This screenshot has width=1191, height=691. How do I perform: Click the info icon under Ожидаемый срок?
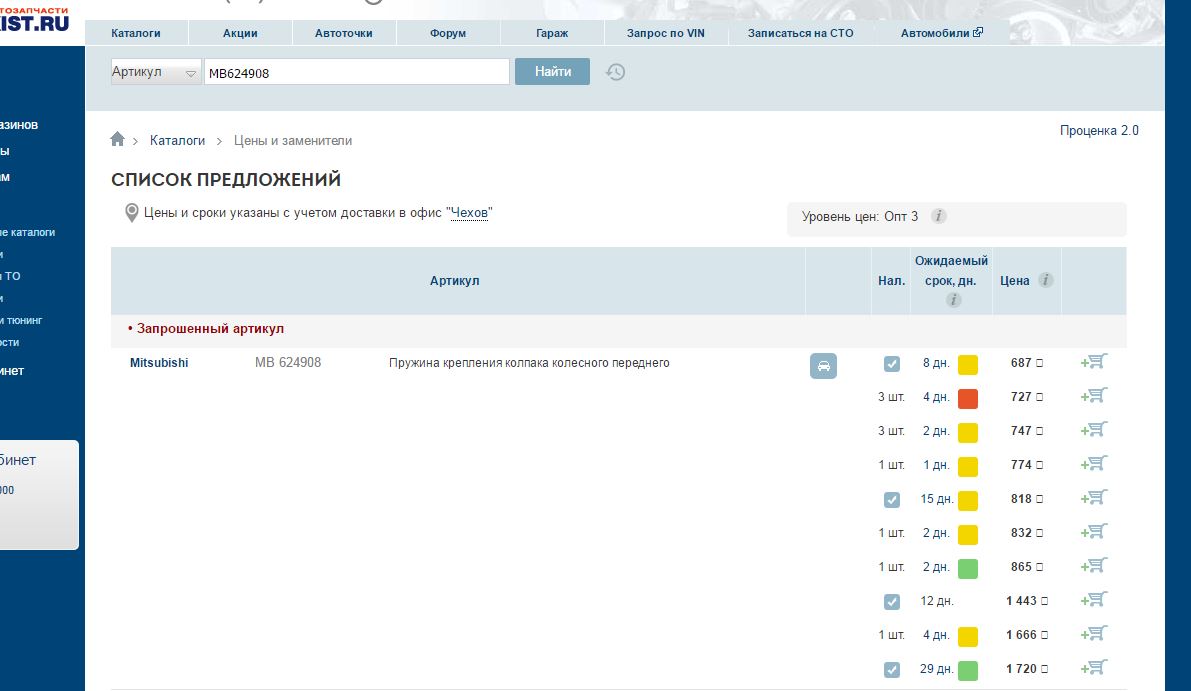(953, 300)
